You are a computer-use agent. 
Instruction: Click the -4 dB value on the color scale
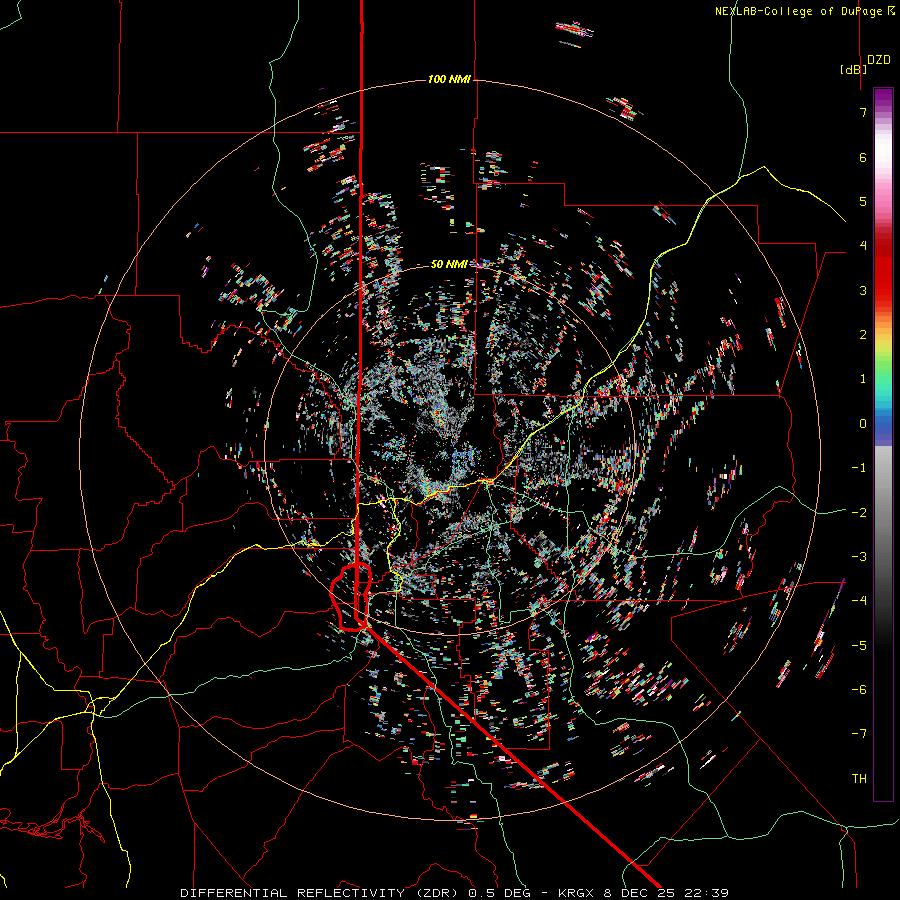859,601
